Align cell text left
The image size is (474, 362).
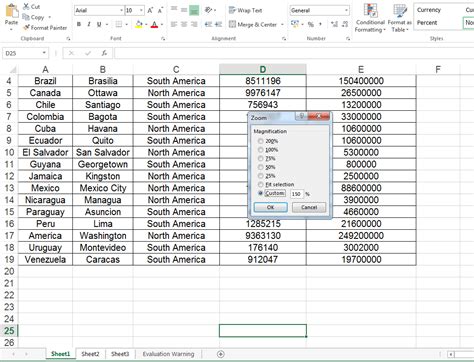(x=174, y=24)
